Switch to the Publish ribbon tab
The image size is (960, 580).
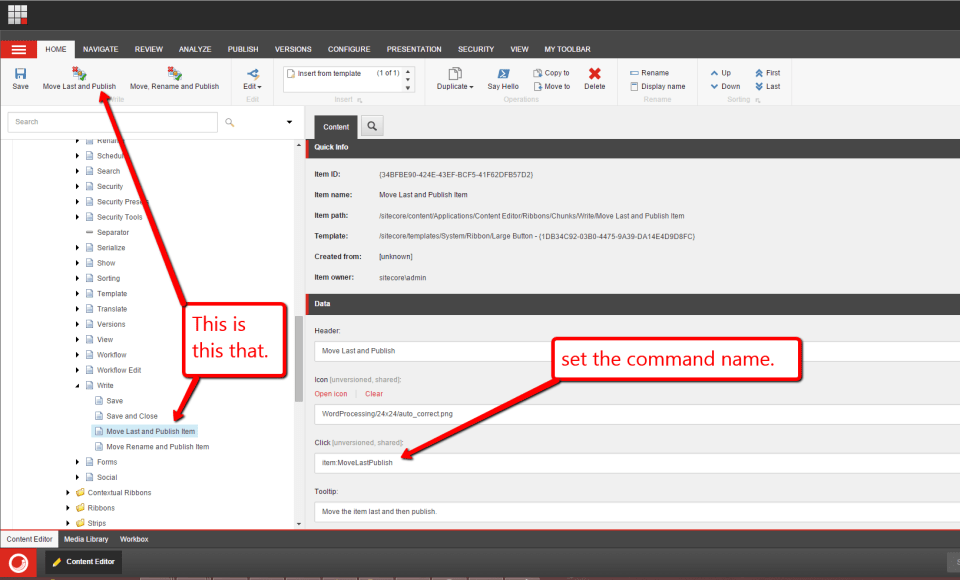click(x=242, y=48)
